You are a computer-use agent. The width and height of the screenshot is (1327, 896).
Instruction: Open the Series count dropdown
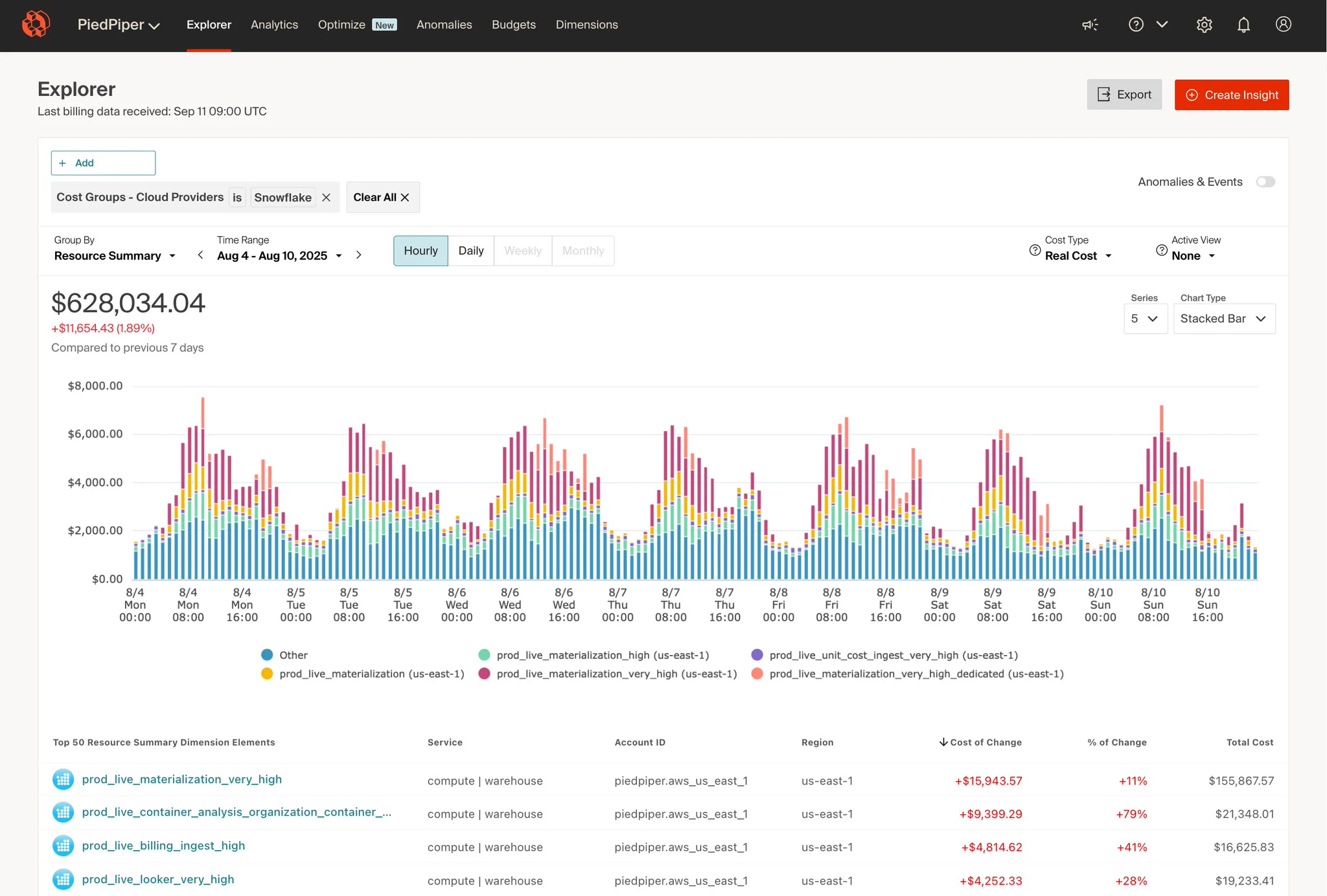[x=1146, y=319]
